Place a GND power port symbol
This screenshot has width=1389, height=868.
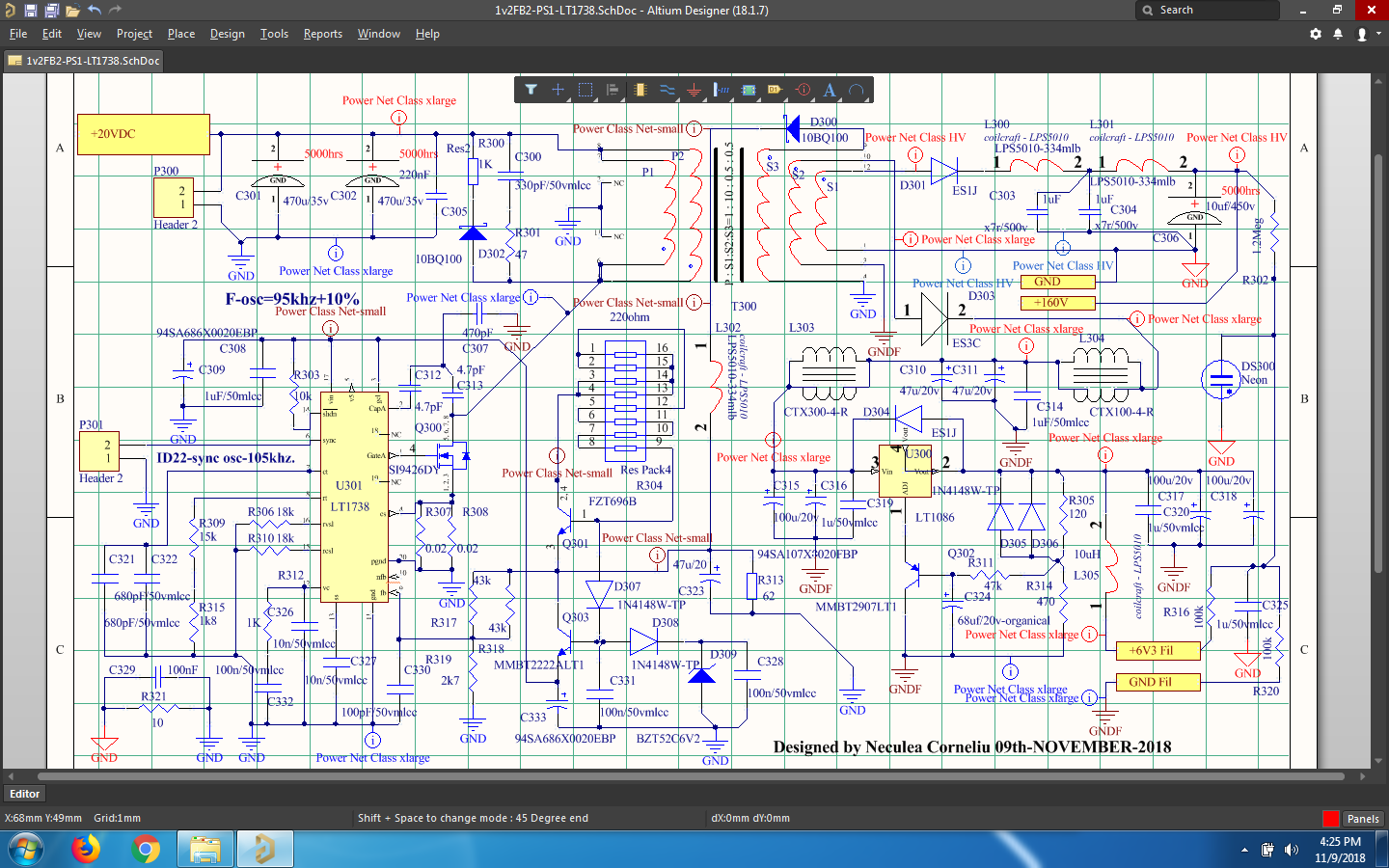[694, 90]
